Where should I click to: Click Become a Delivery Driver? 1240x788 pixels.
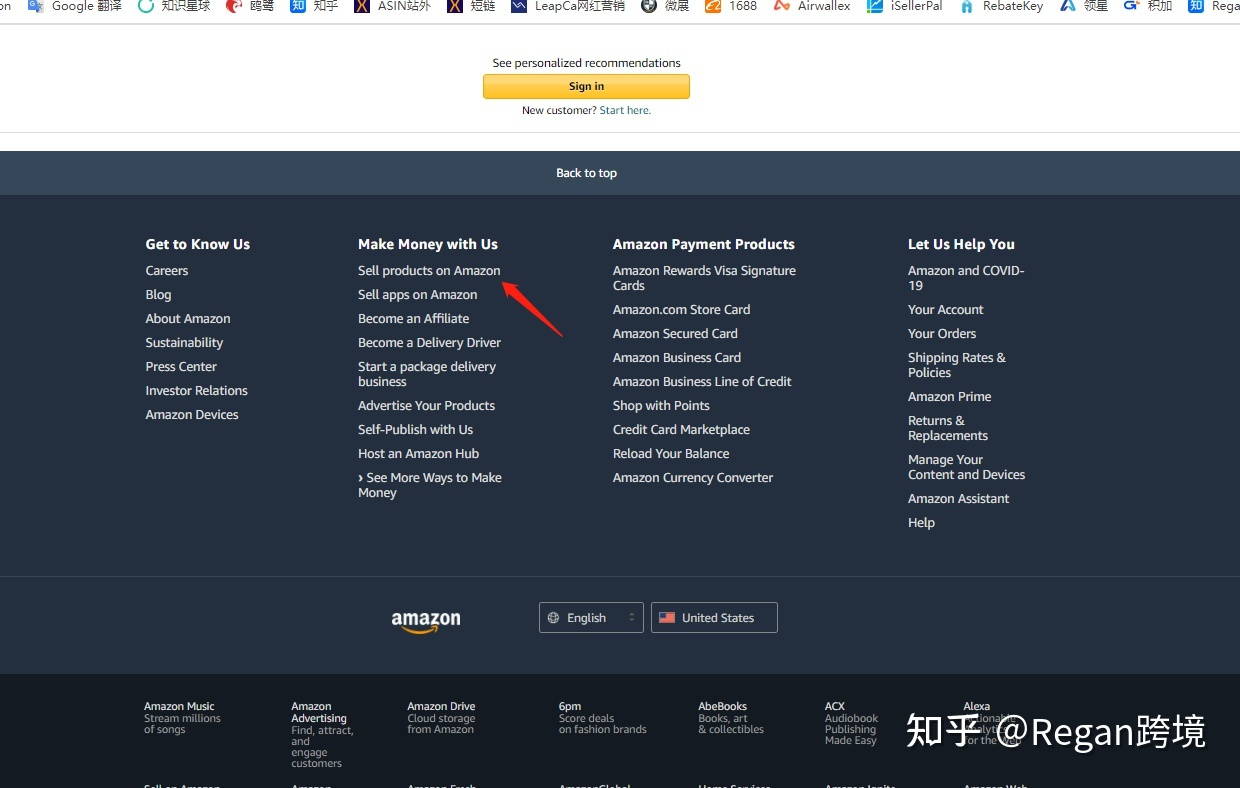click(x=429, y=343)
